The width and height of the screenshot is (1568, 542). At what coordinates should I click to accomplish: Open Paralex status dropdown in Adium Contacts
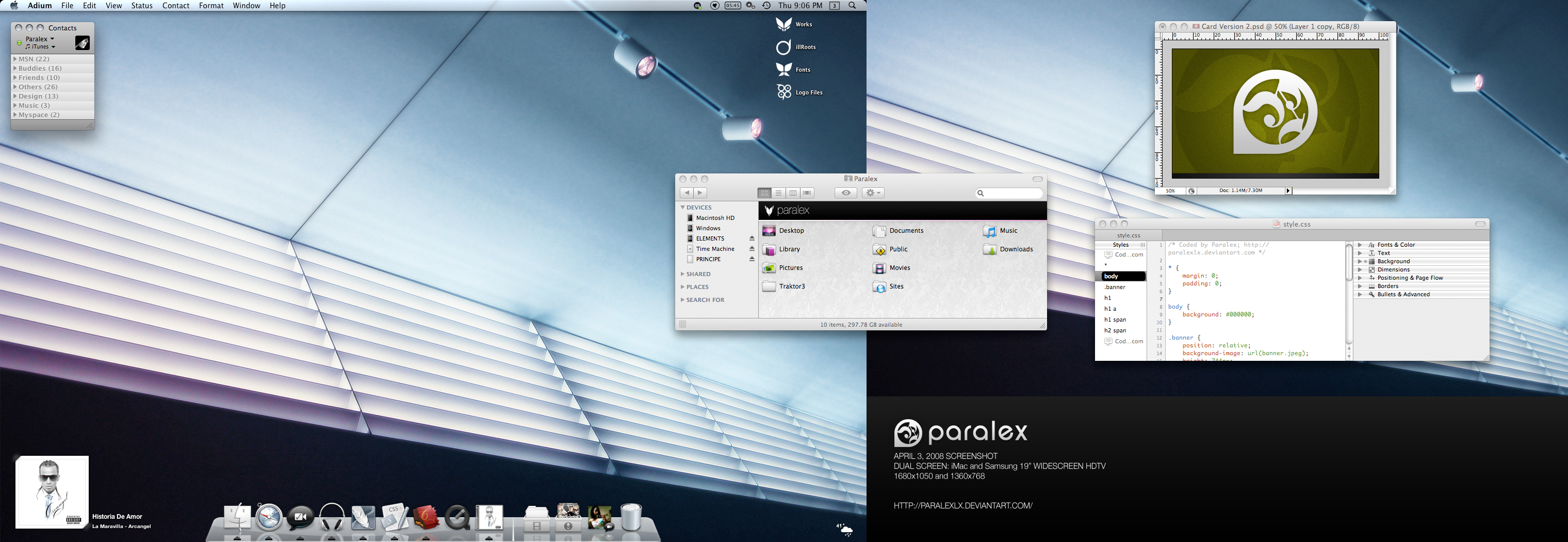40,39
